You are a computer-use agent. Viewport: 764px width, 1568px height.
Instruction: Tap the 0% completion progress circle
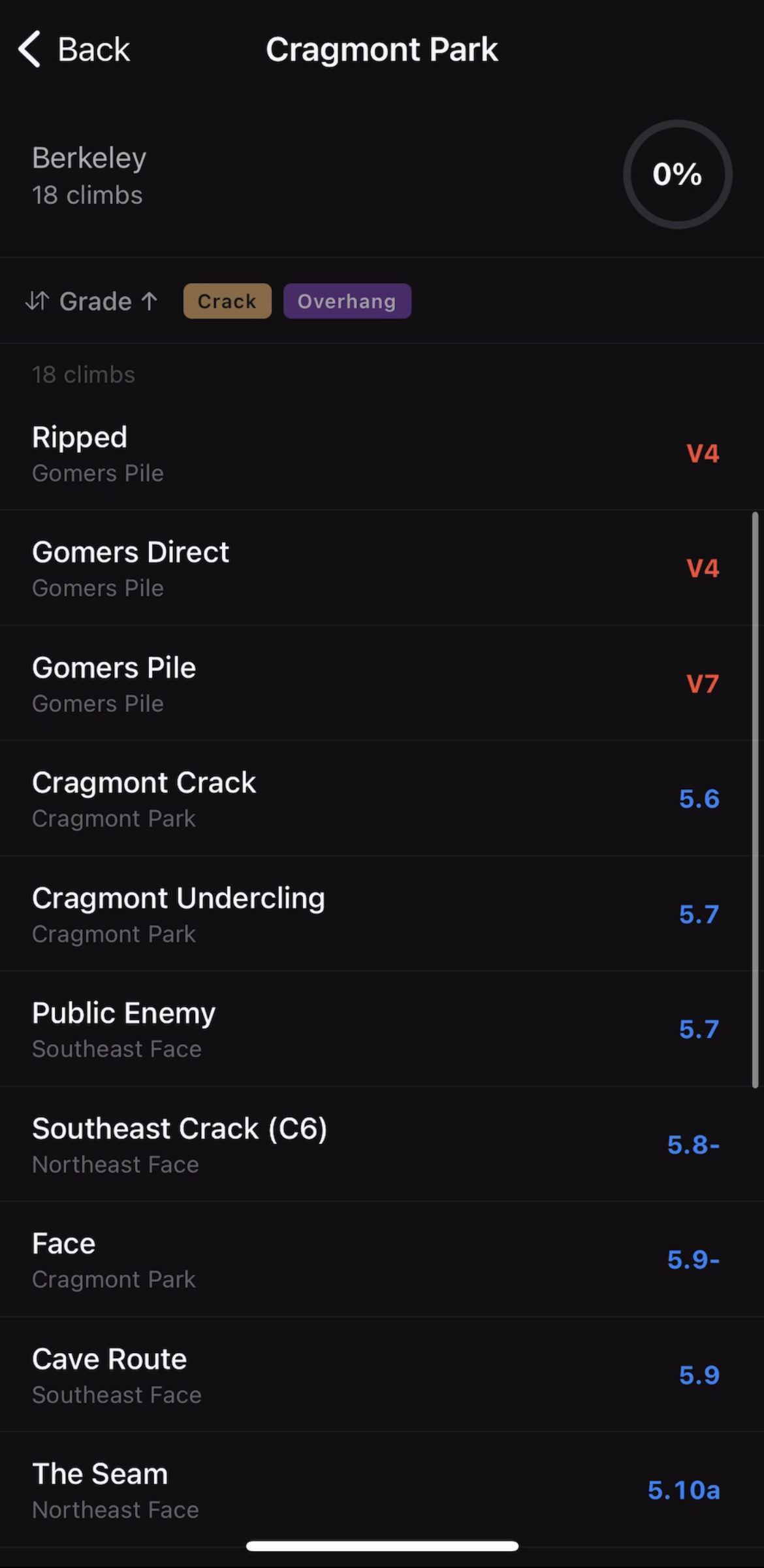(x=677, y=174)
